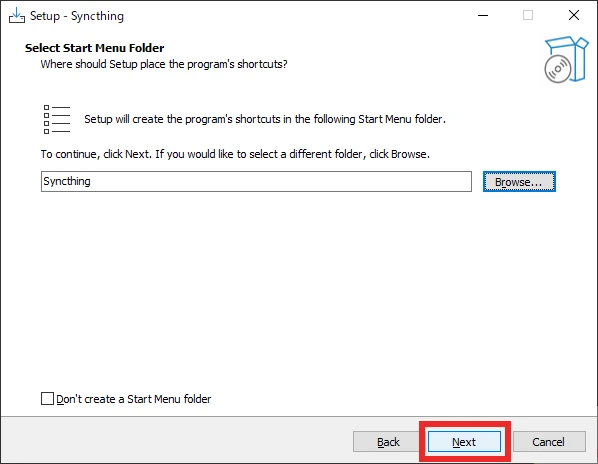Viewport: 598px width, 464px height.
Task: Cancel the Syncthing installation
Action: point(549,442)
